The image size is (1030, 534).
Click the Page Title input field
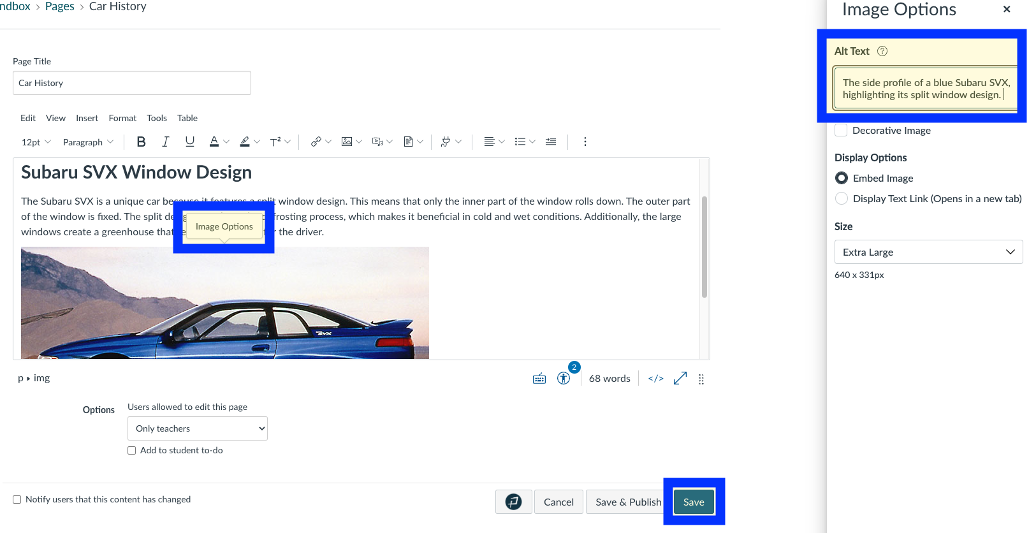coord(131,83)
